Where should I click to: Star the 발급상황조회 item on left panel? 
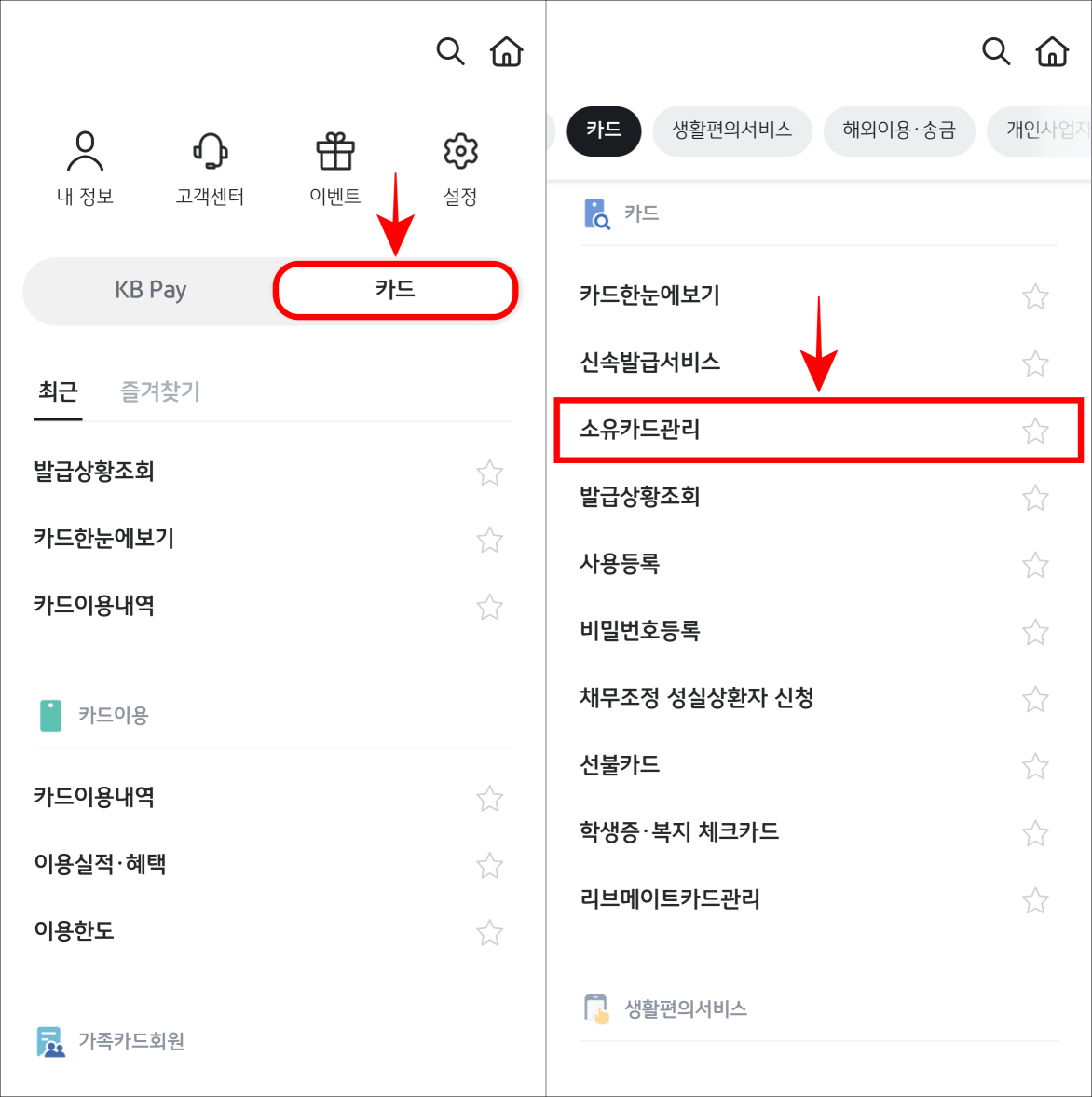[x=489, y=473]
